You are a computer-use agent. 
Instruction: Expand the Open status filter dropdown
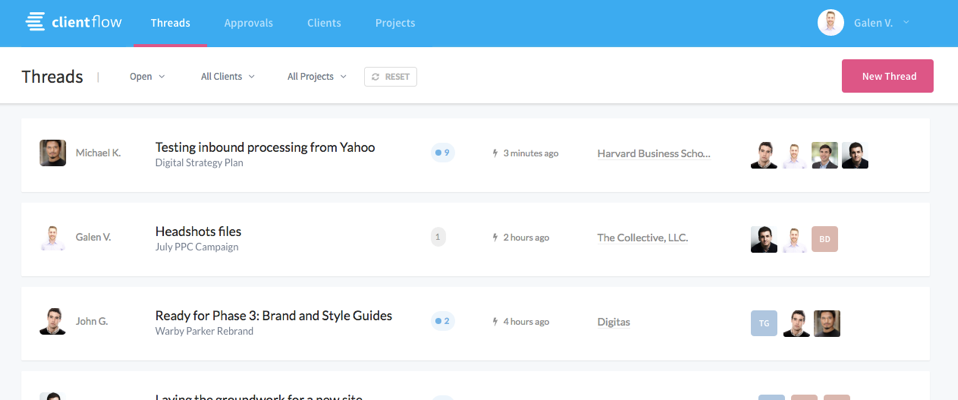tap(147, 77)
